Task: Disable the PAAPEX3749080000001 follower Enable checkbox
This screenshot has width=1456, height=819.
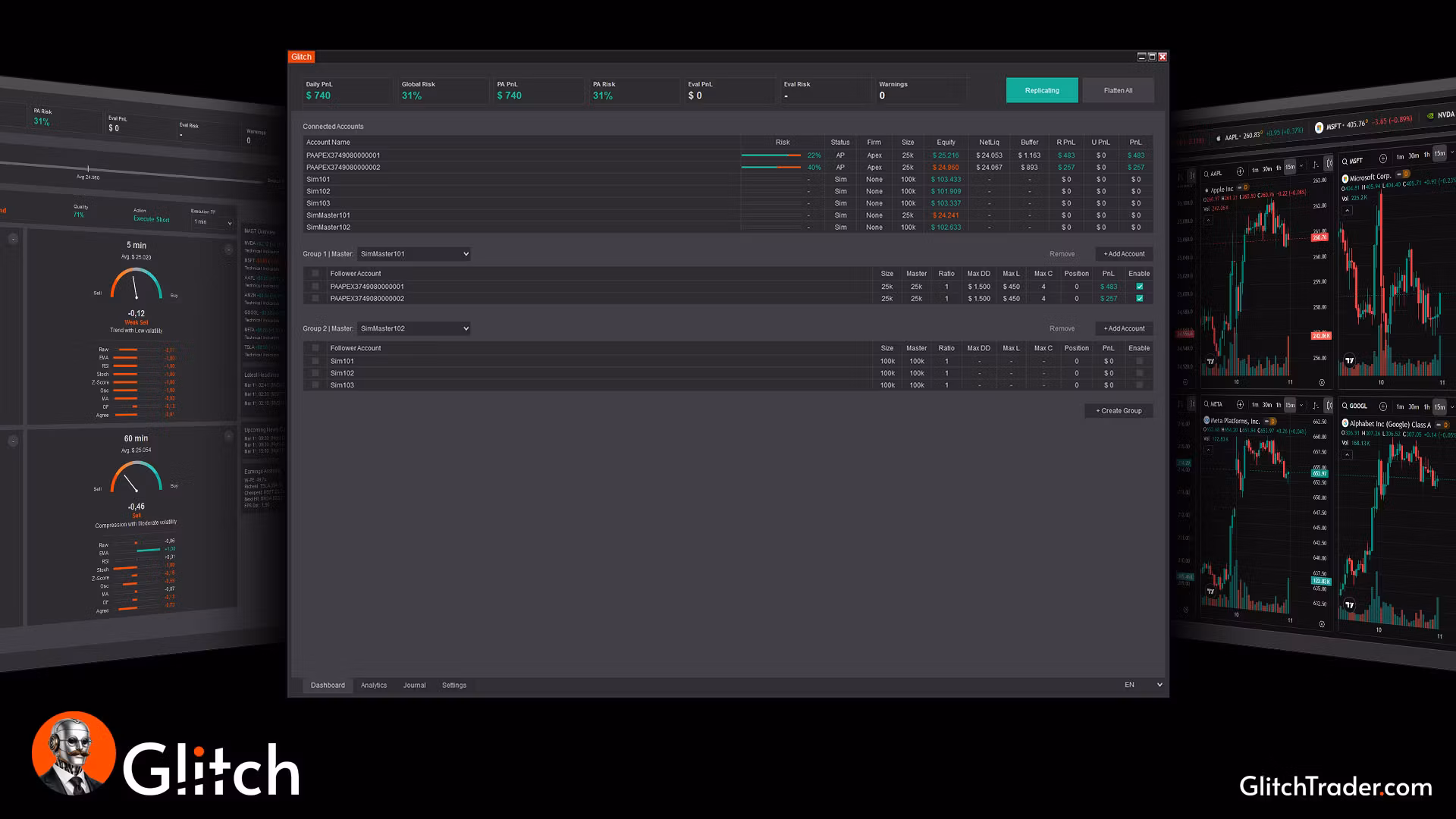Action: 1139,287
